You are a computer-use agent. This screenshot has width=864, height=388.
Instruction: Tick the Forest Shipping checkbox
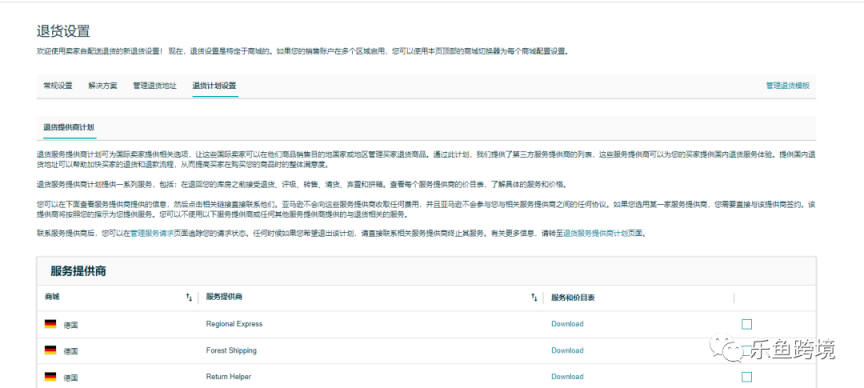(x=747, y=351)
